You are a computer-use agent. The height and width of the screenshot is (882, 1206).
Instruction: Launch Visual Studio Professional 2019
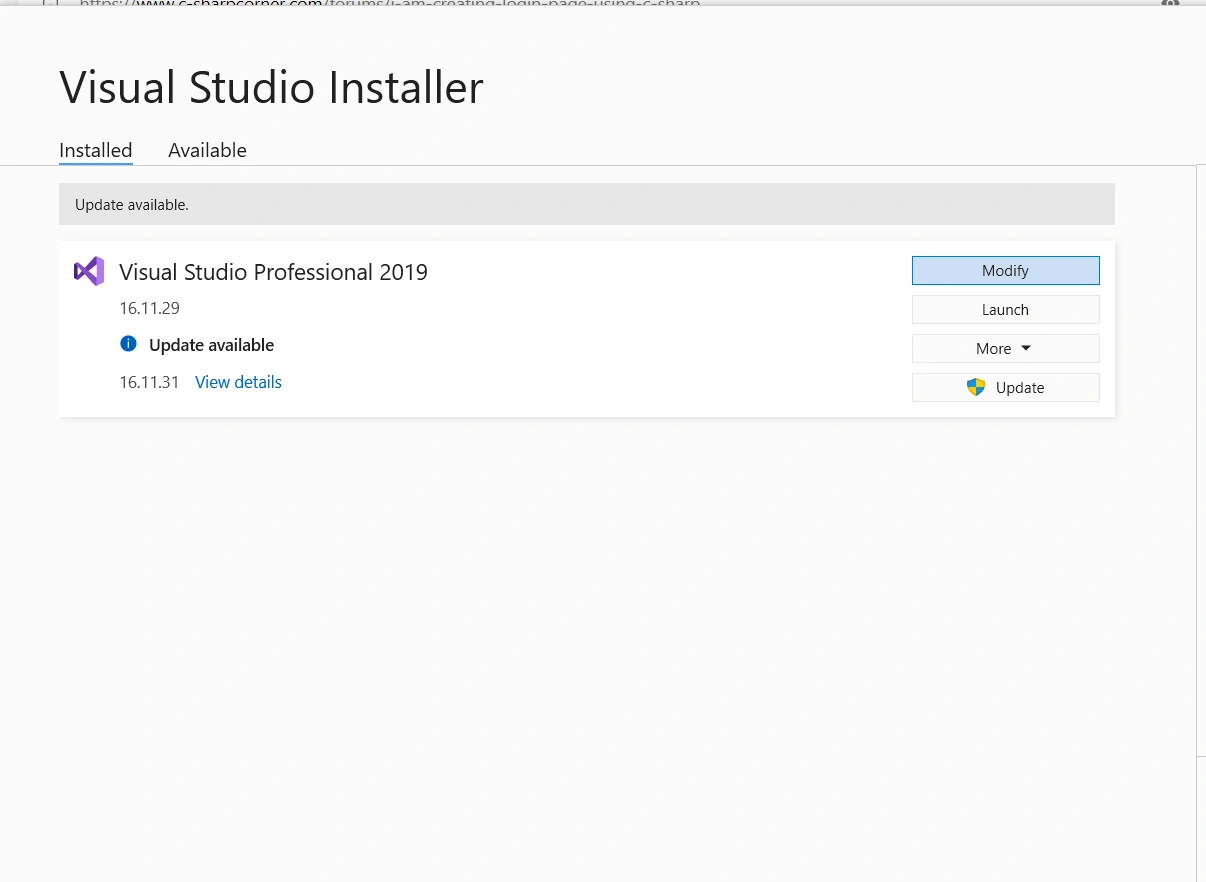(x=1005, y=309)
